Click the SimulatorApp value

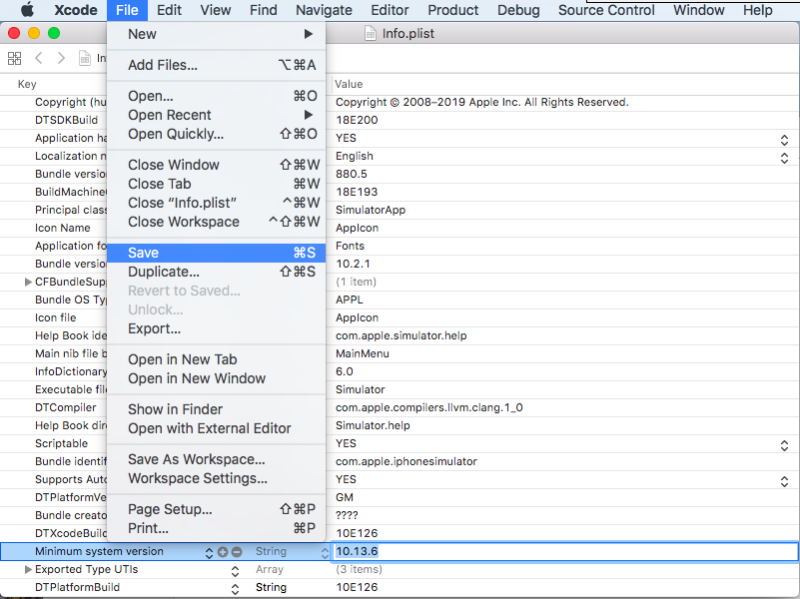[x=370, y=210]
